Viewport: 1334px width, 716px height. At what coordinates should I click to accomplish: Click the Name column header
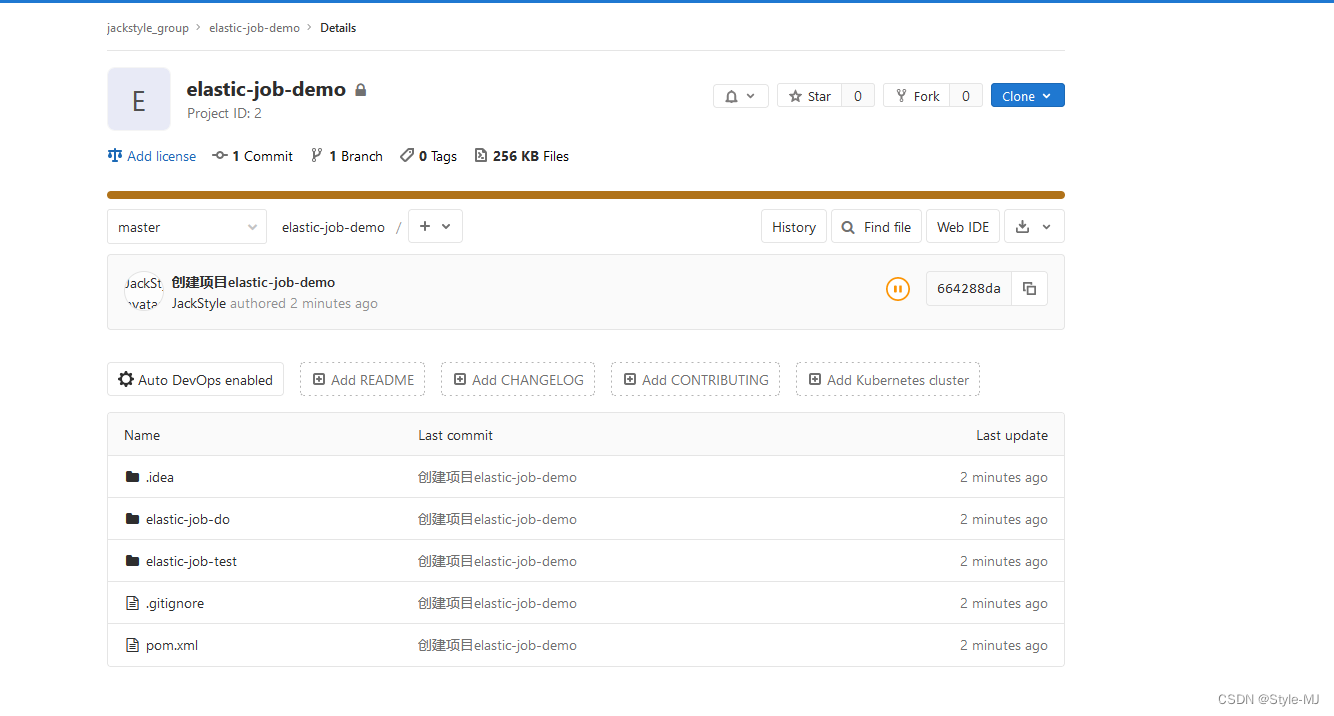click(142, 435)
